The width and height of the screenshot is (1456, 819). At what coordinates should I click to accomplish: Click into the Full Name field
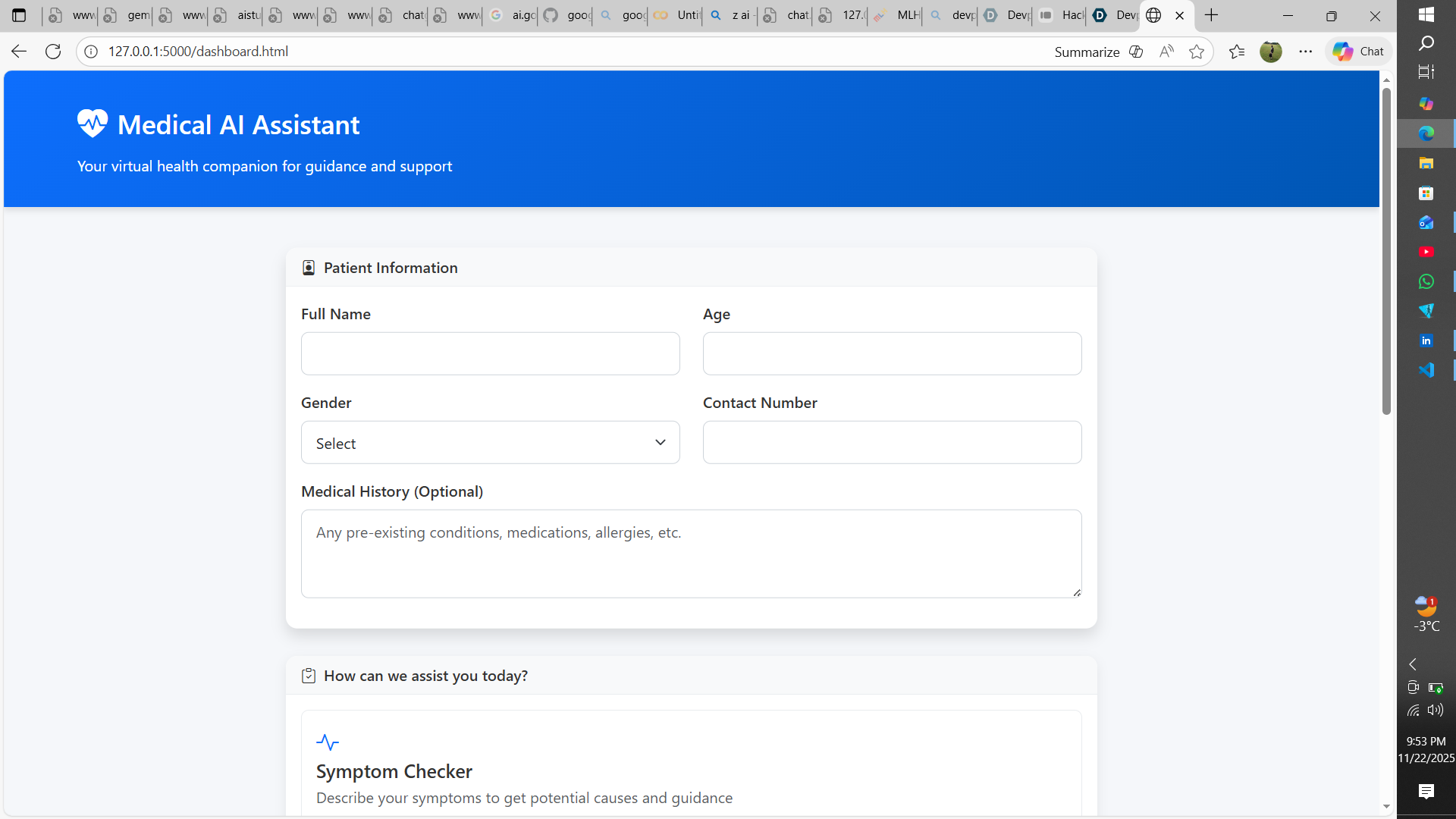[490, 353]
